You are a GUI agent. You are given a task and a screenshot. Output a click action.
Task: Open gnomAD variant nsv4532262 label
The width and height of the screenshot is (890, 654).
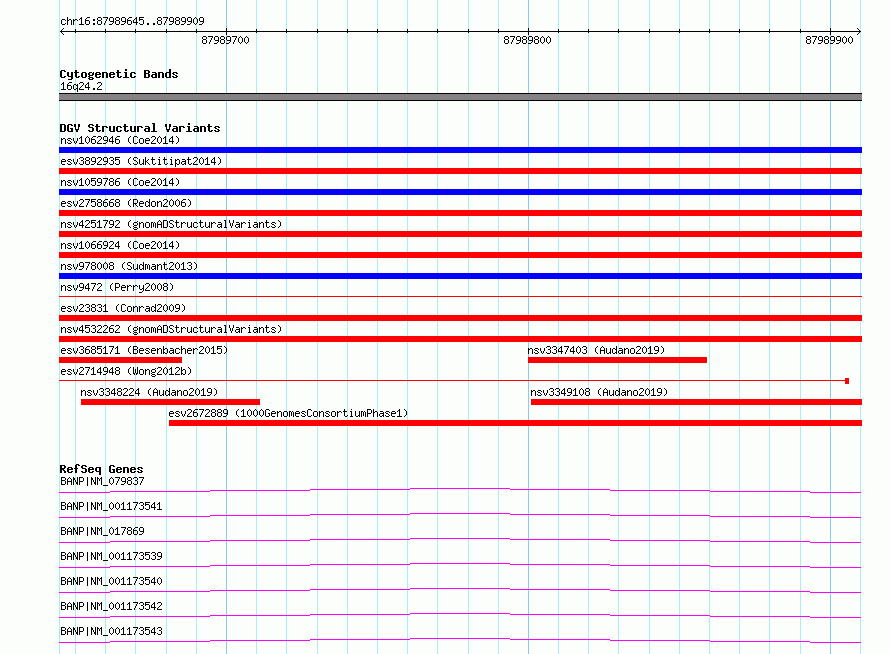171,329
